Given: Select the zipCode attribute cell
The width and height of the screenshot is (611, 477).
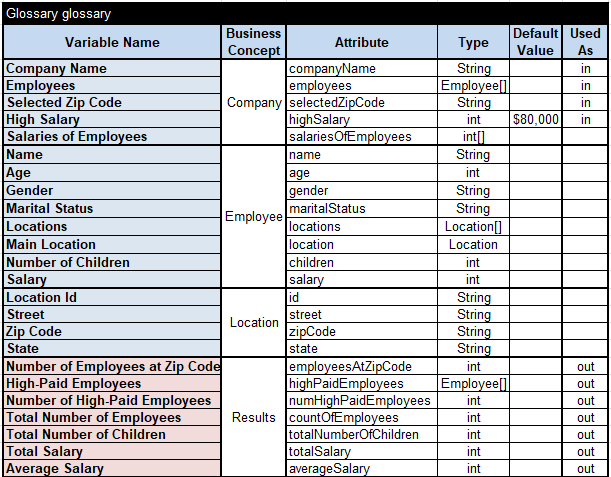Looking at the screenshot, I should point(361,332).
